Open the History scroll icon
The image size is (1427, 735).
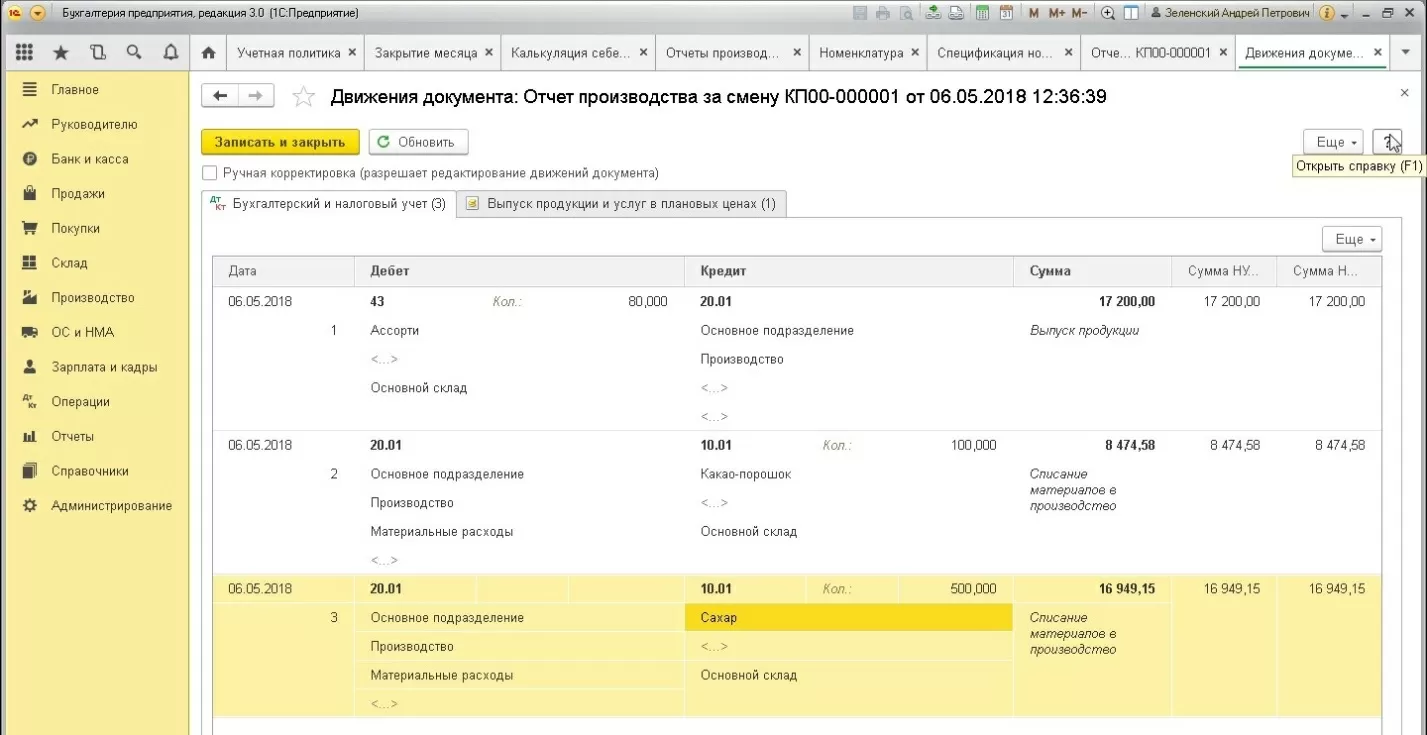[x=97, y=53]
